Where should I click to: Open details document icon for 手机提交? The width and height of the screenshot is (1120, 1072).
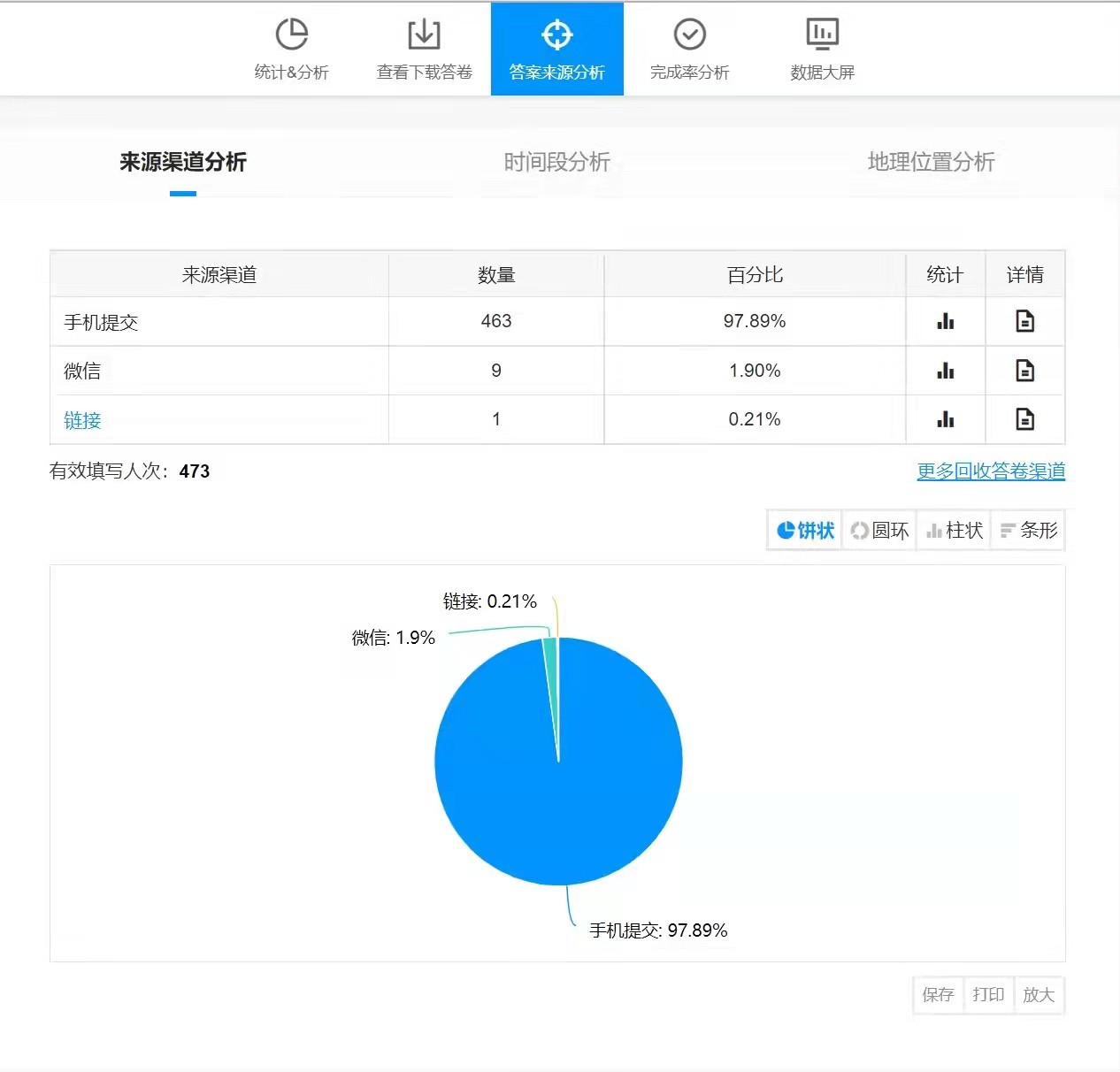pyautogui.click(x=1024, y=321)
